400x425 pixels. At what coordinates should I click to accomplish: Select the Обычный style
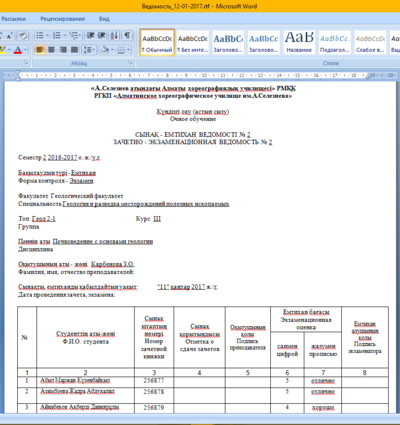(157, 43)
